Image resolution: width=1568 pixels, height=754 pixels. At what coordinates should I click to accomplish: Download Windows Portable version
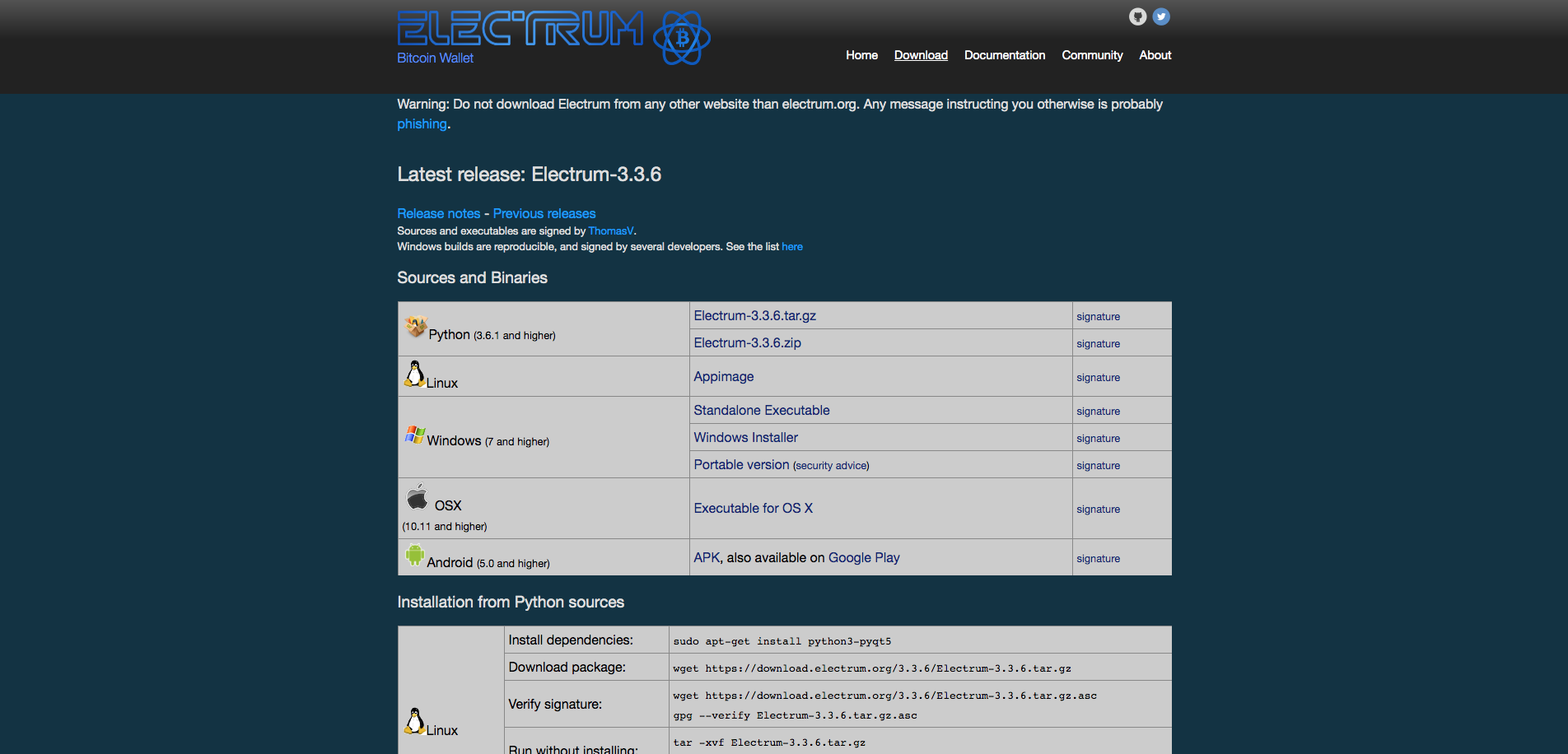(741, 465)
